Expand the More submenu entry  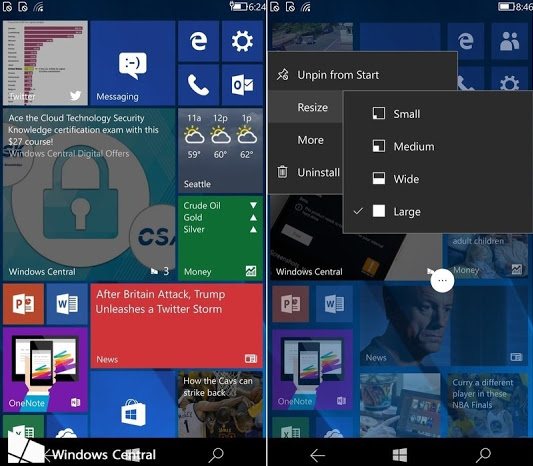point(306,140)
